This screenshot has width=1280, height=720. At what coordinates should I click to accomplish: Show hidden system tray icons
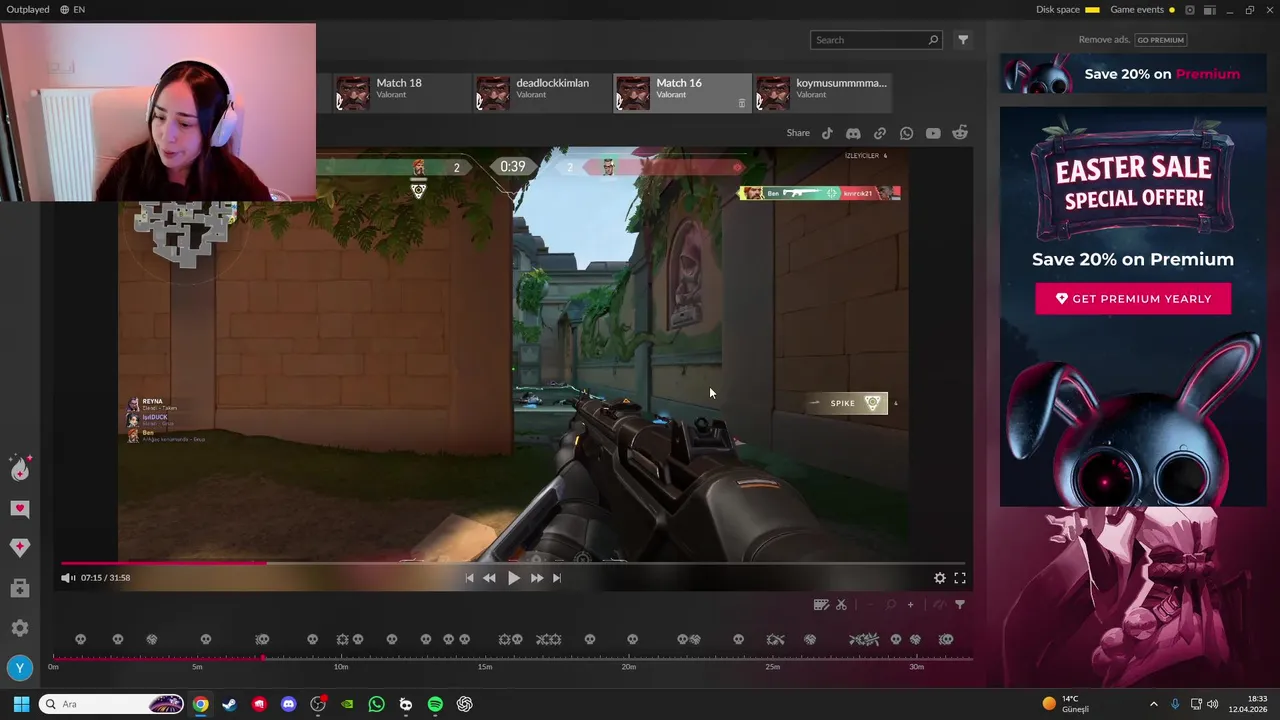[x=1154, y=704]
